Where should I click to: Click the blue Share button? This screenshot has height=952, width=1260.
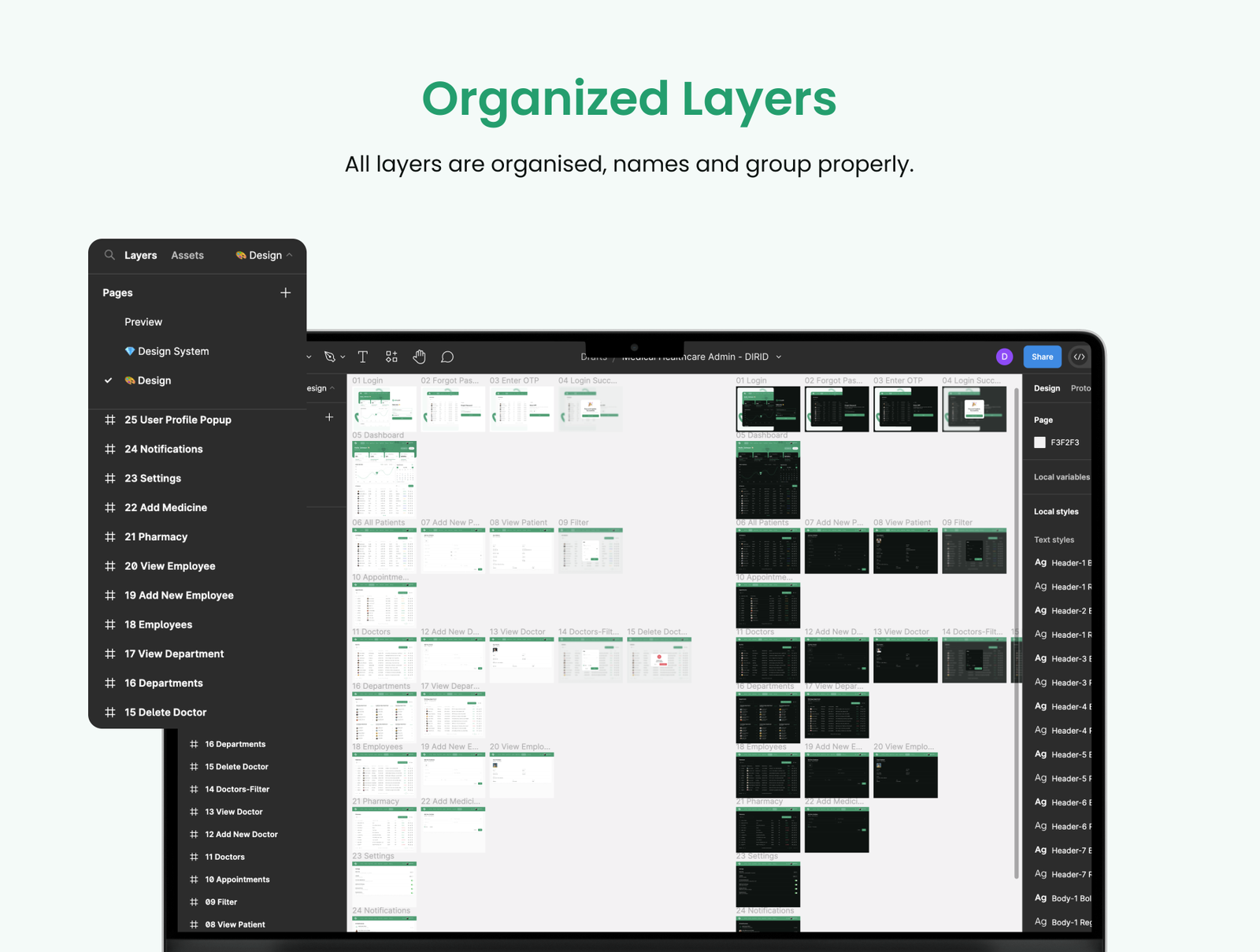tap(1042, 357)
